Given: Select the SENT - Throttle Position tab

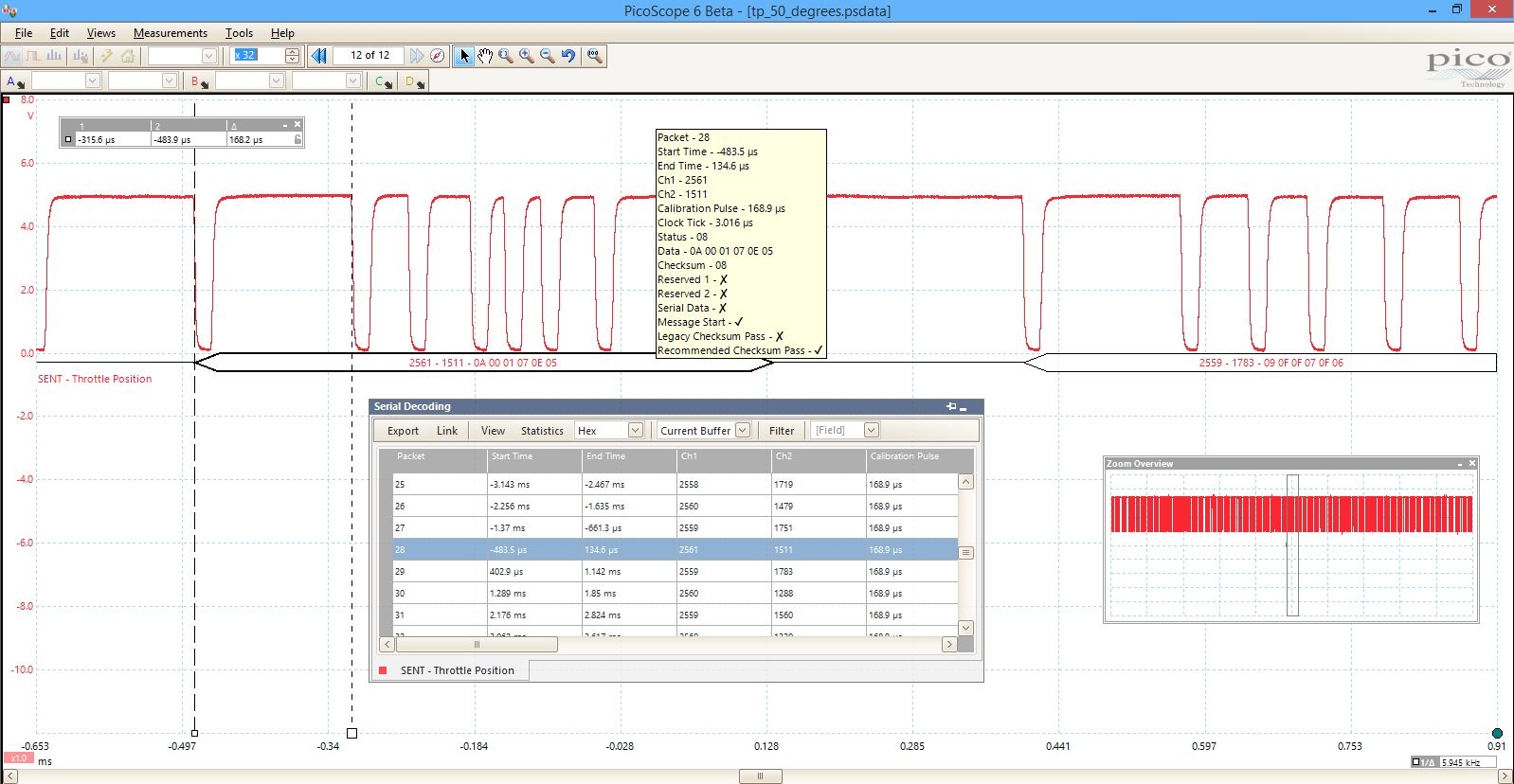Looking at the screenshot, I should [x=450, y=670].
